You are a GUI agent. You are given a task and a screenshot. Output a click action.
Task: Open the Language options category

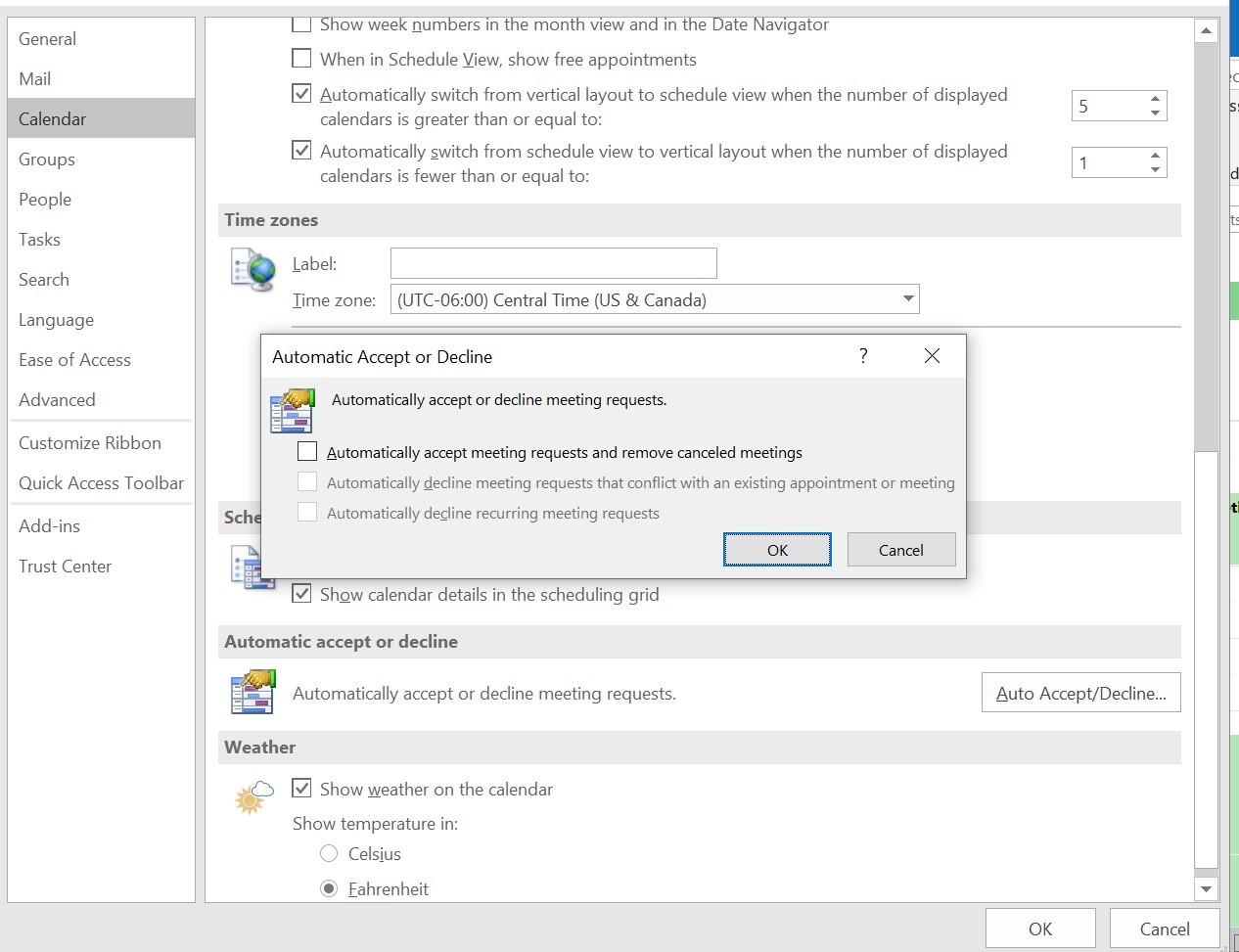(101, 320)
